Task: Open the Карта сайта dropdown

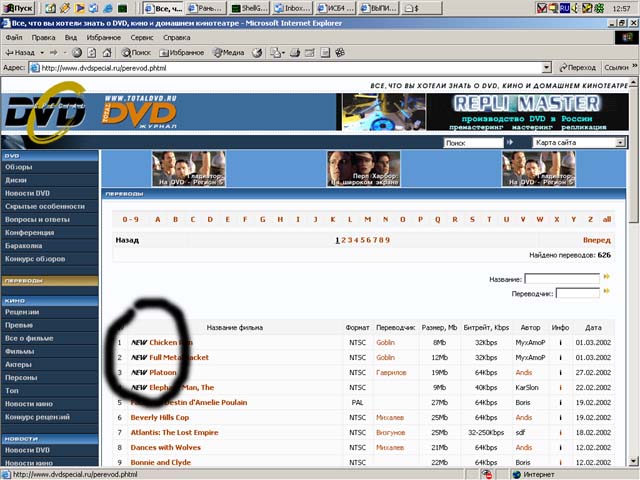Action: (x=620, y=142)
